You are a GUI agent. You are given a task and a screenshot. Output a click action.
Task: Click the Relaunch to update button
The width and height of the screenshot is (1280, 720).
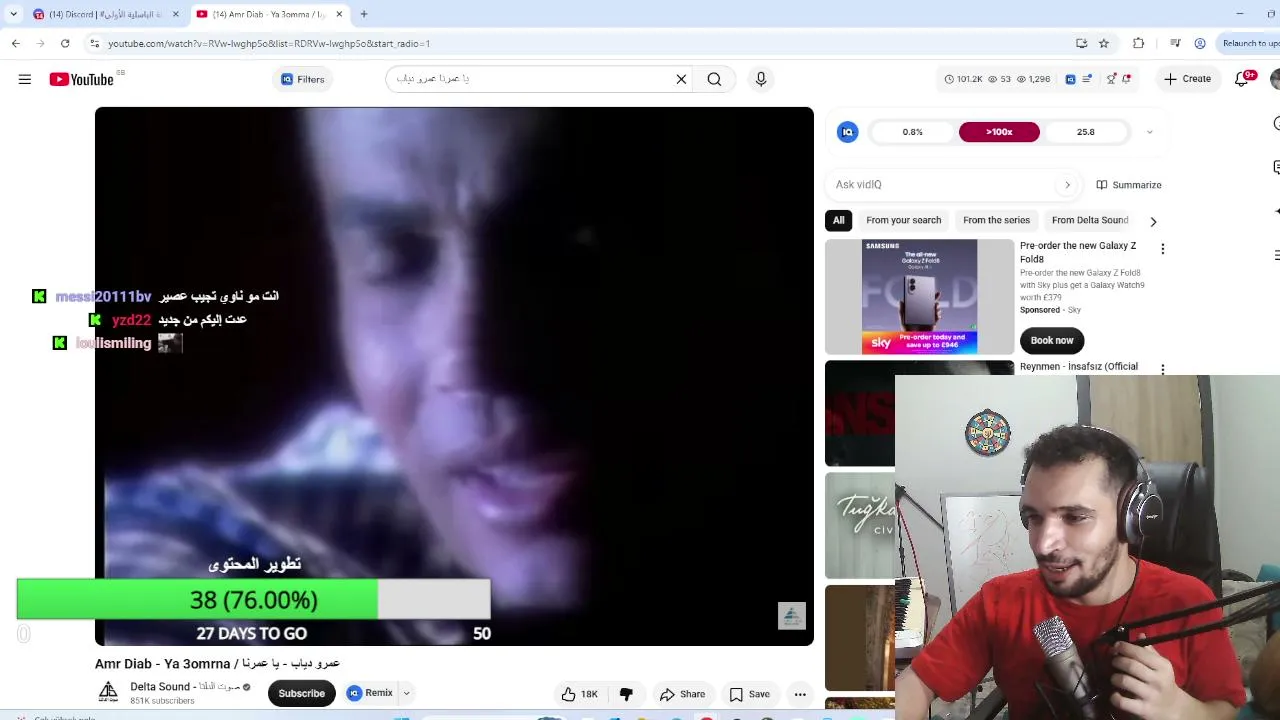coord(1249,43)
